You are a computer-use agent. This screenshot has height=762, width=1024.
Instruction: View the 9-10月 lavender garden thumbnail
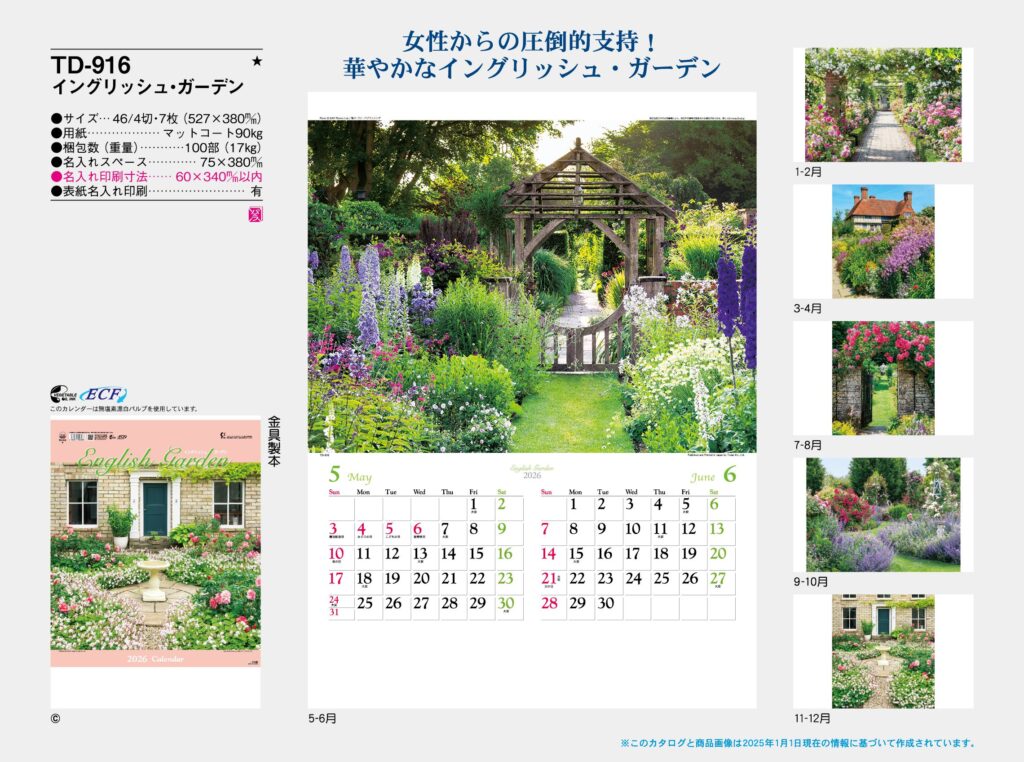click(883, 515)
